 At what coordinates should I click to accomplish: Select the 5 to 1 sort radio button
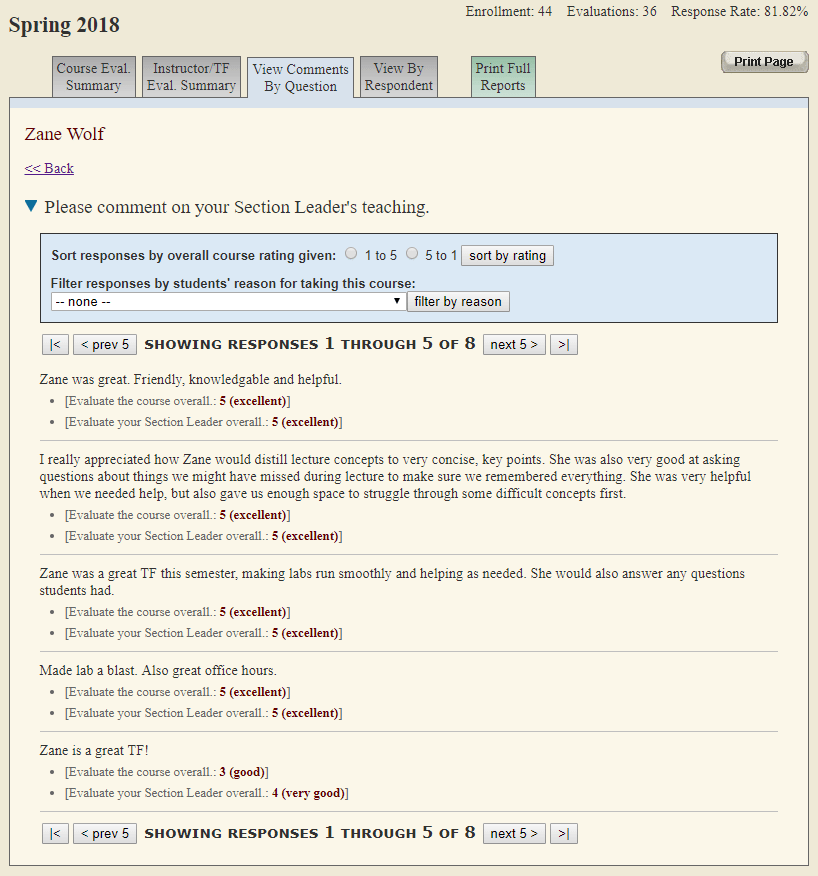pos(412,254)
